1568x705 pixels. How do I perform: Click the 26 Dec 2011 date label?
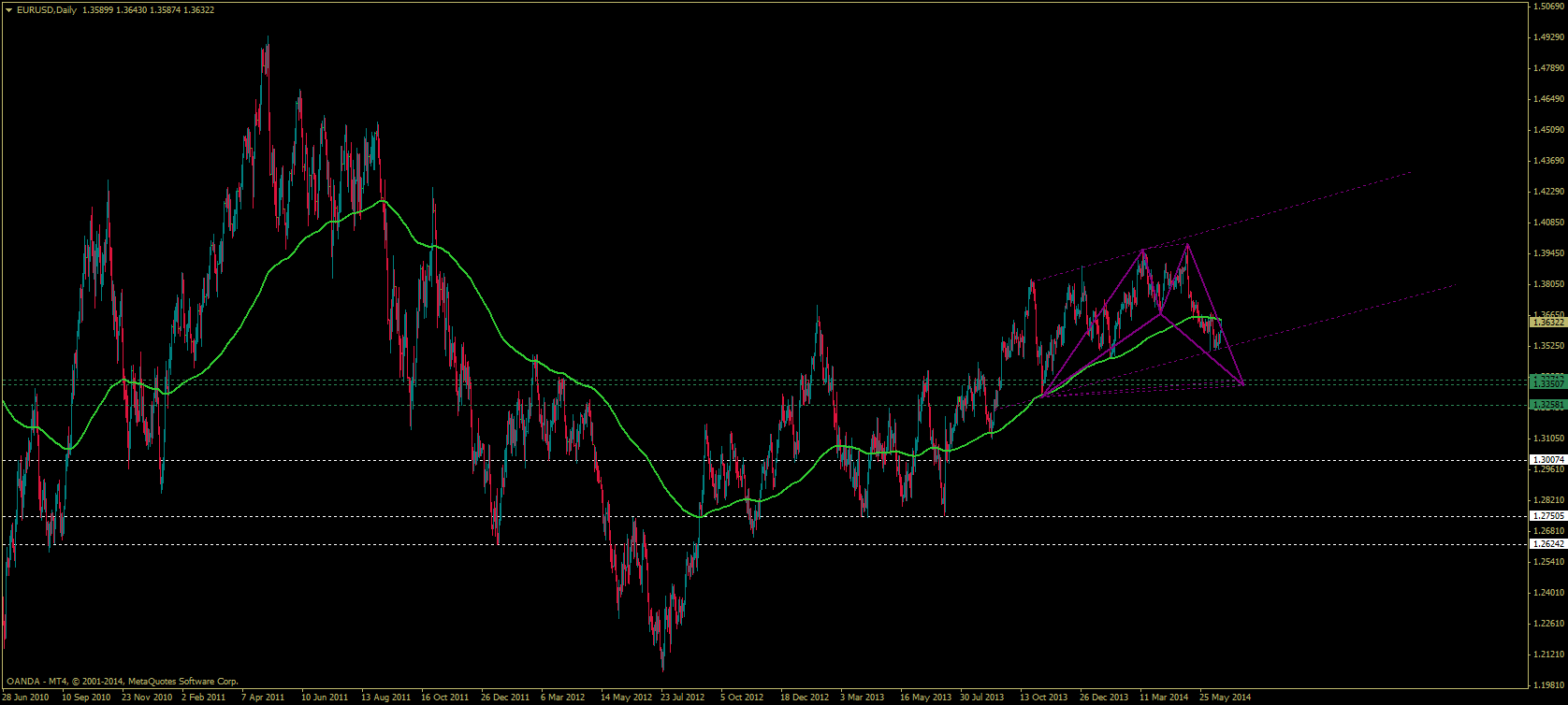tap(506, 698)
